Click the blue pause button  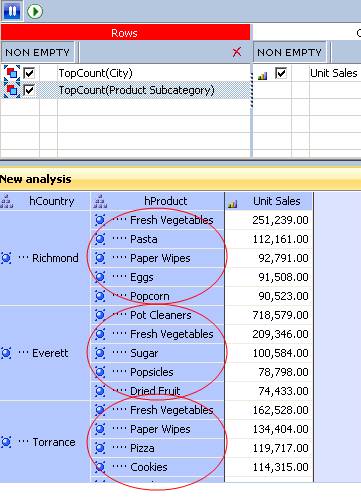point(12,11)
